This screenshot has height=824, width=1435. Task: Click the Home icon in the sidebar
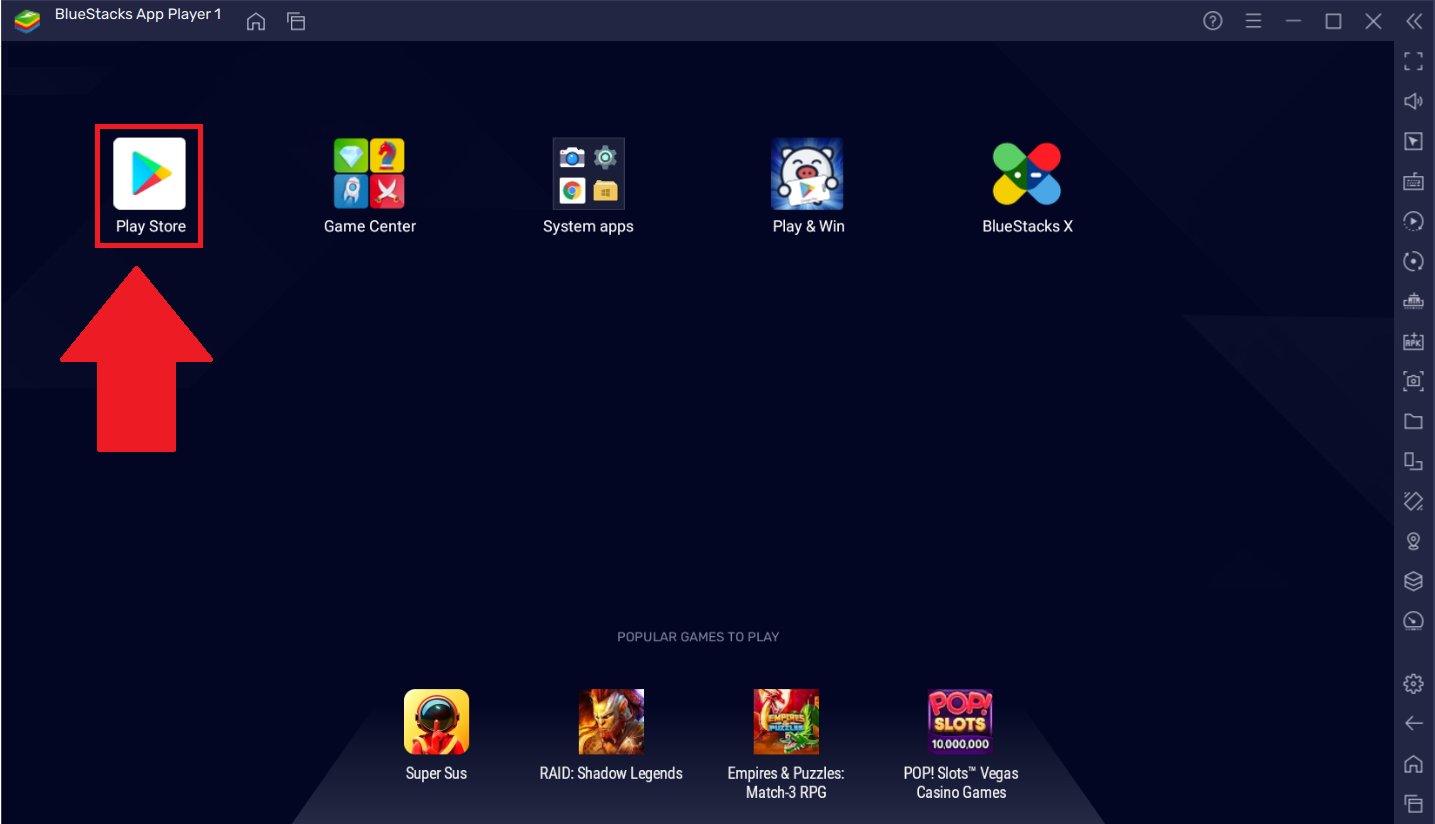[x=1413, y=764]
